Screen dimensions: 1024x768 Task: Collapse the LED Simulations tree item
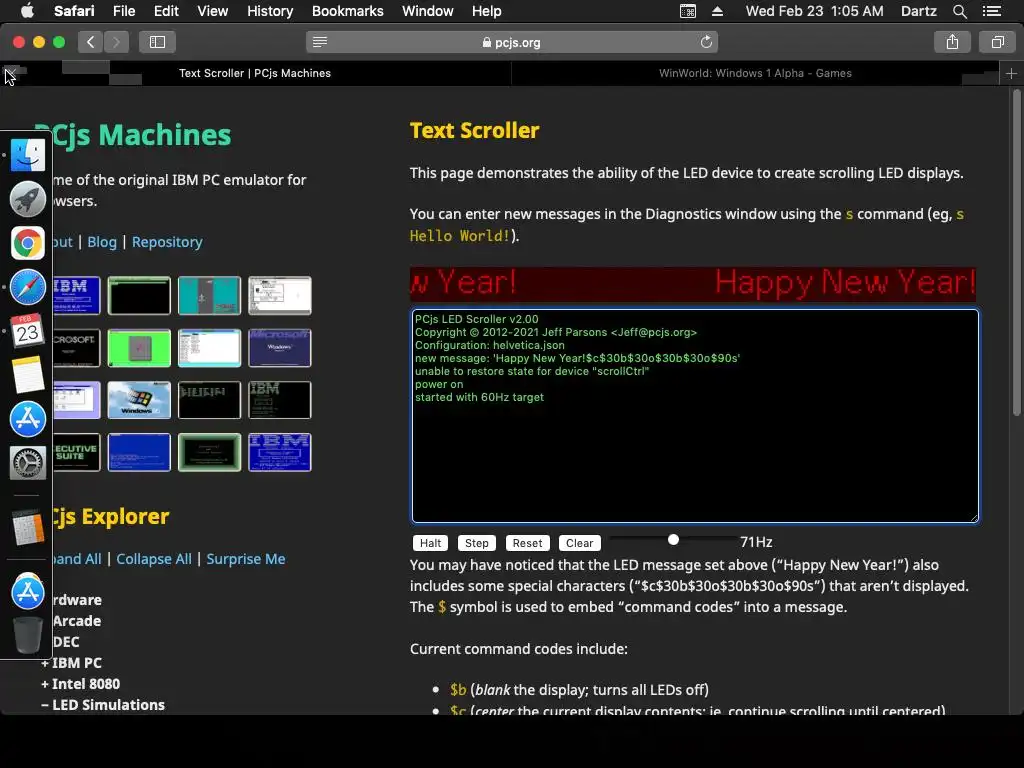[103, 705]
